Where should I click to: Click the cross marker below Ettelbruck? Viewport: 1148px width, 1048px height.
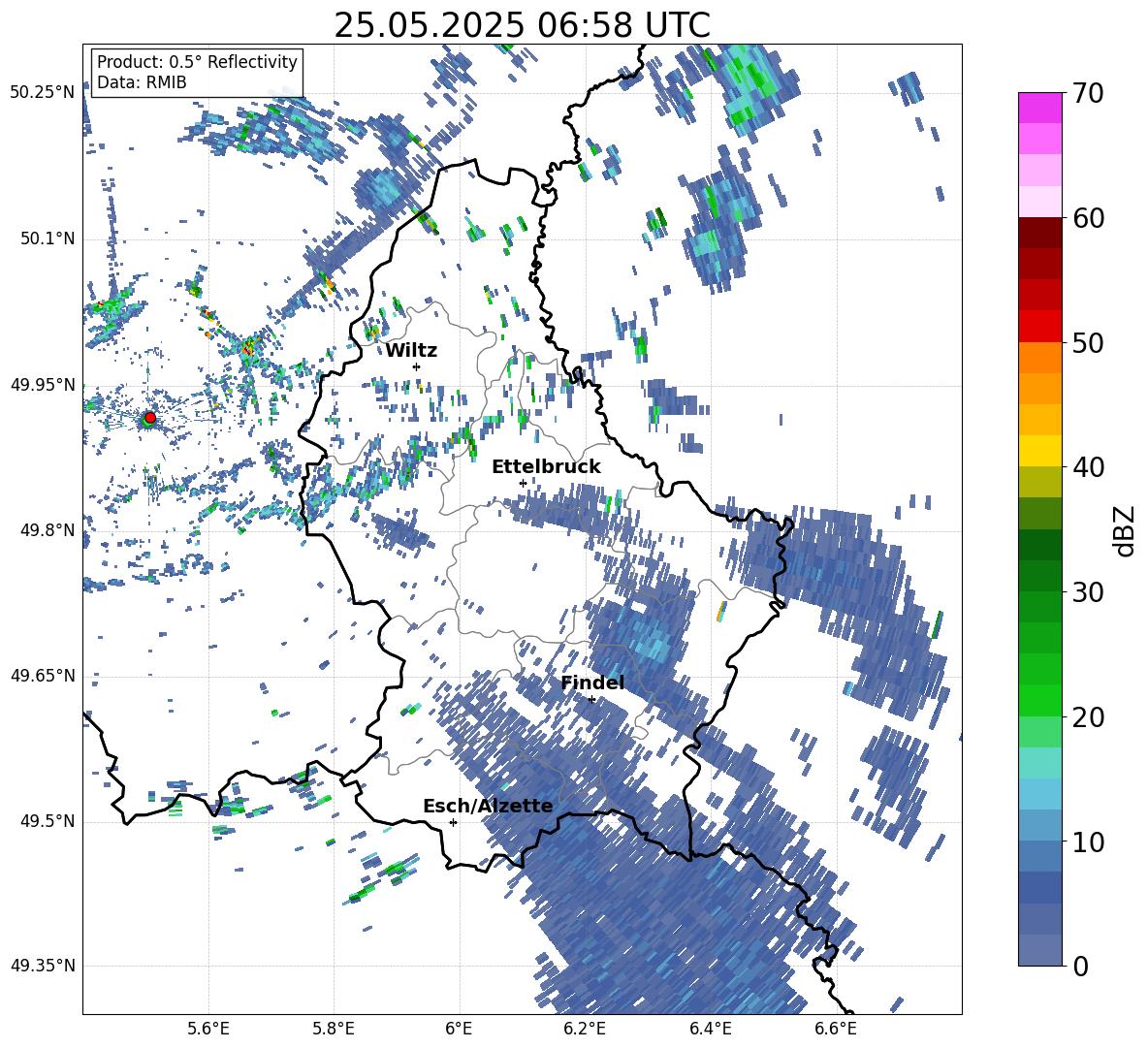(523, 483)
